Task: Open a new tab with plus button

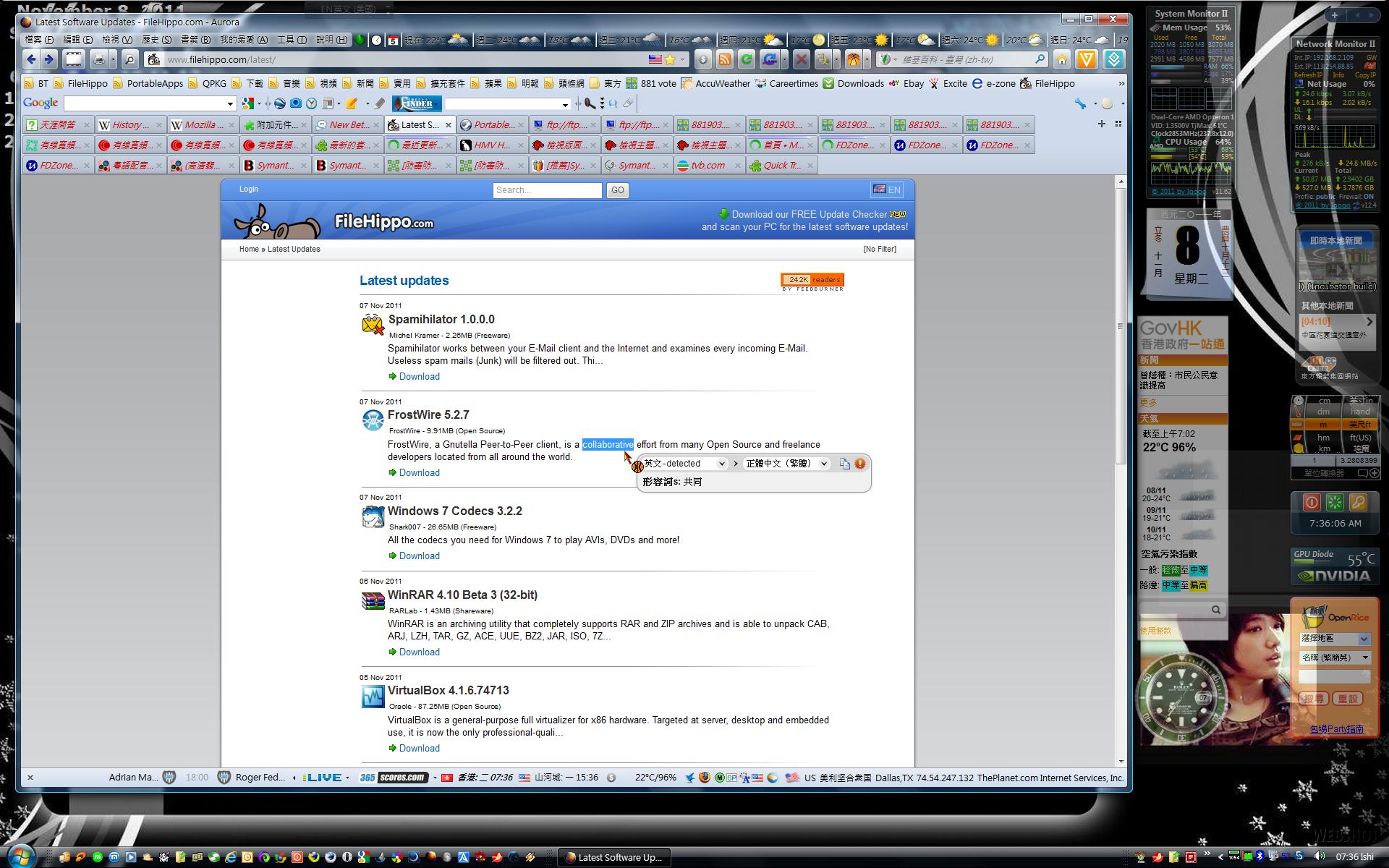Action: 1101,124
